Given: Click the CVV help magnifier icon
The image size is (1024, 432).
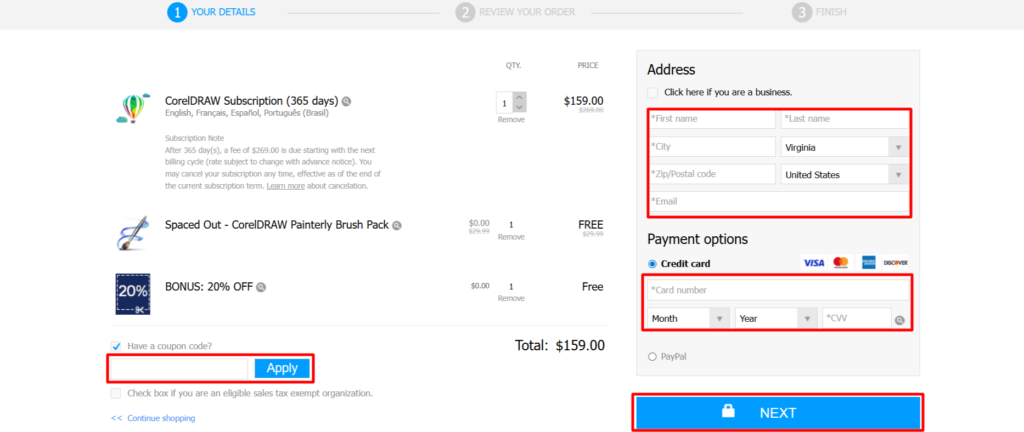Looking at the screenshot, I should [x=900, y=320].
